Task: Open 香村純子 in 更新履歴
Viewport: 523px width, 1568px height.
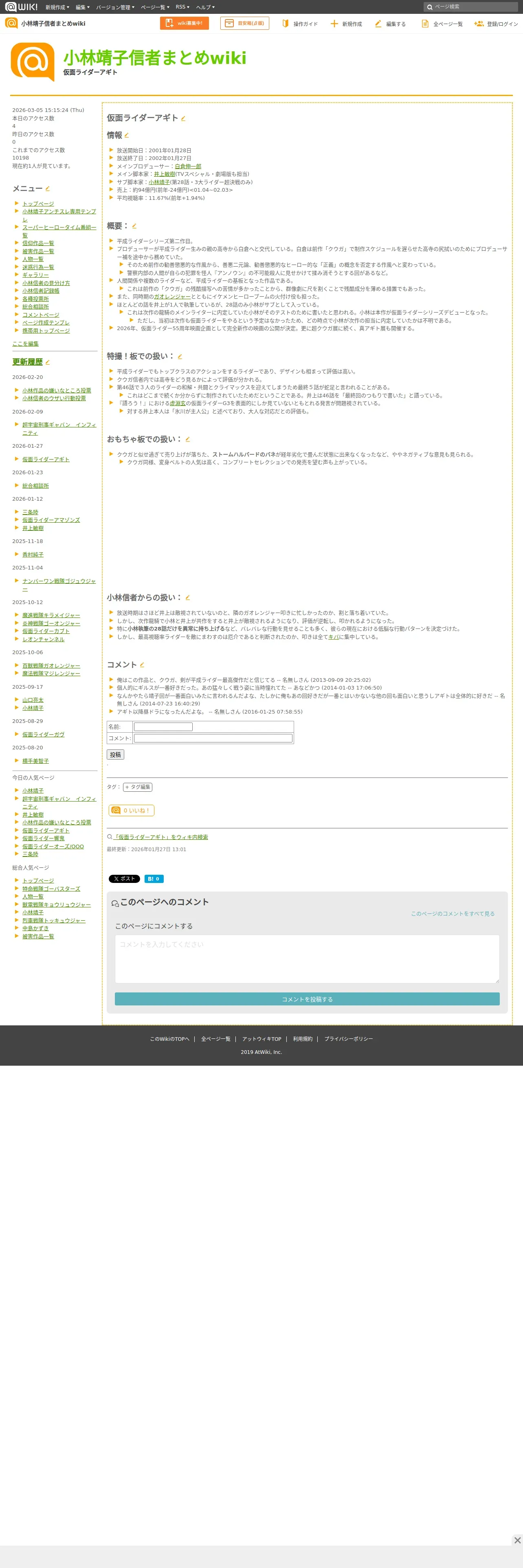Action: tap(33, 554)
